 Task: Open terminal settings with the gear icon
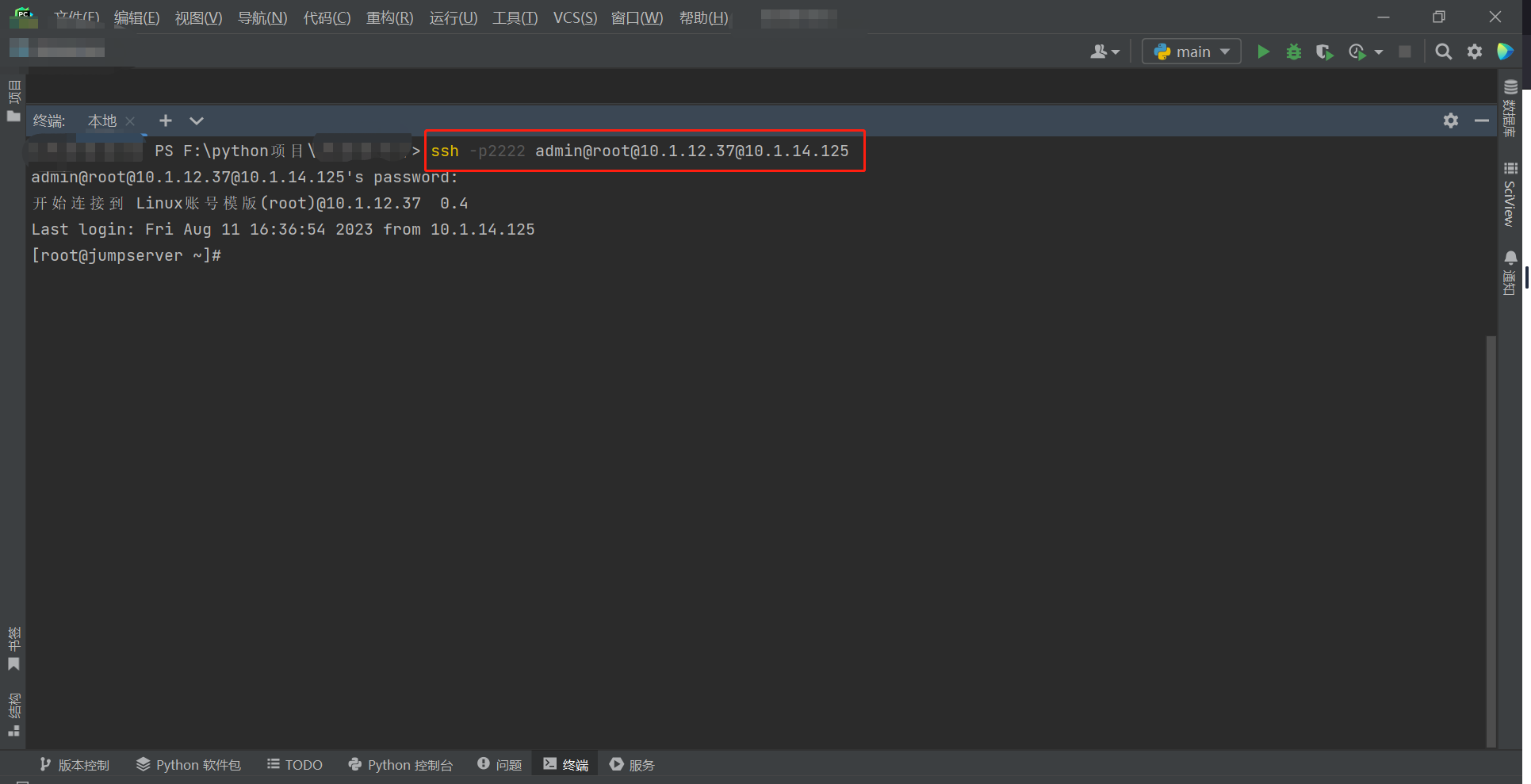[x=1451, y=120]
